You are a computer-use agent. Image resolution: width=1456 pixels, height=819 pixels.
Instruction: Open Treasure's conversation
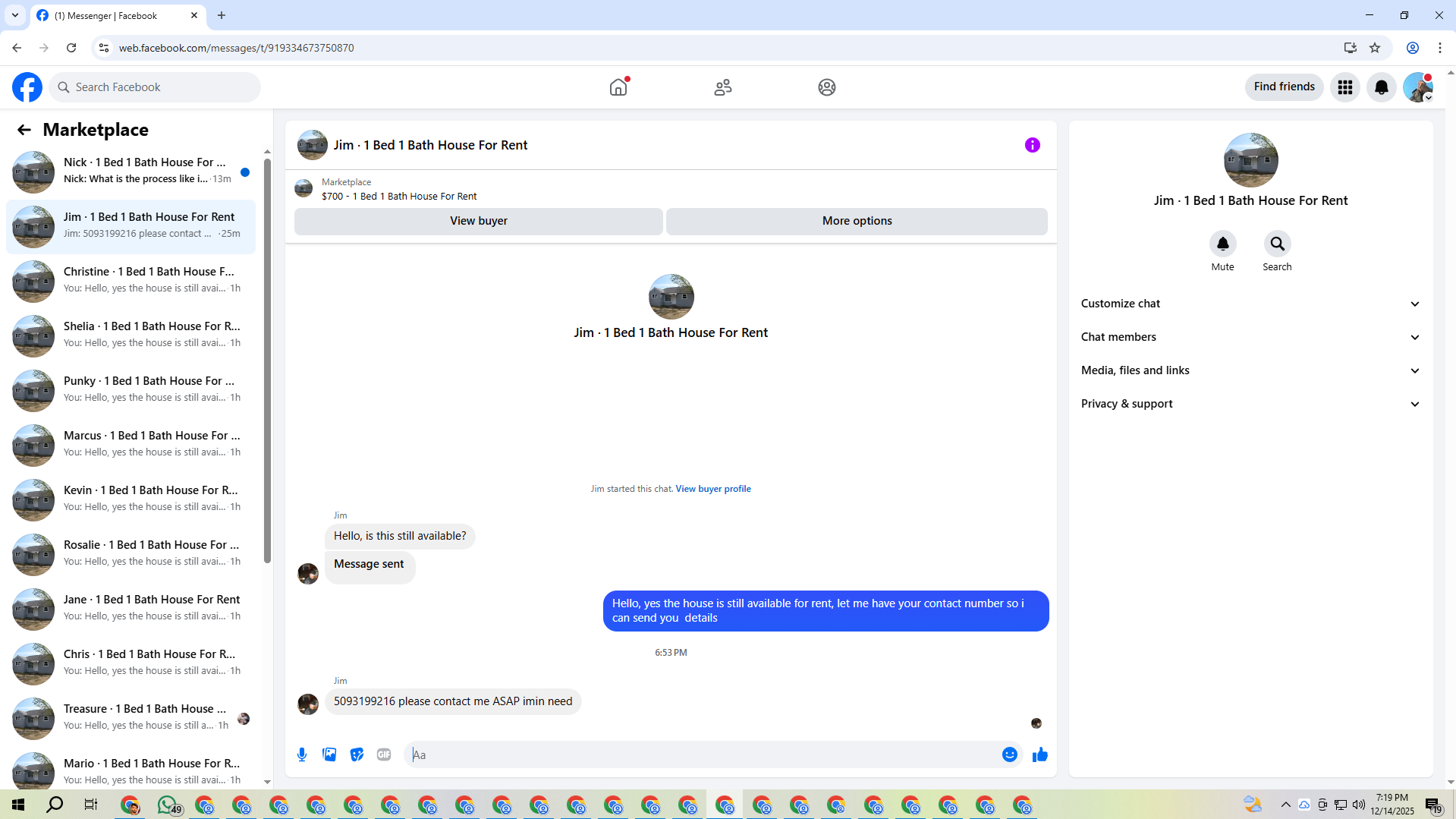pyautogui.click(x=131, y=718)
